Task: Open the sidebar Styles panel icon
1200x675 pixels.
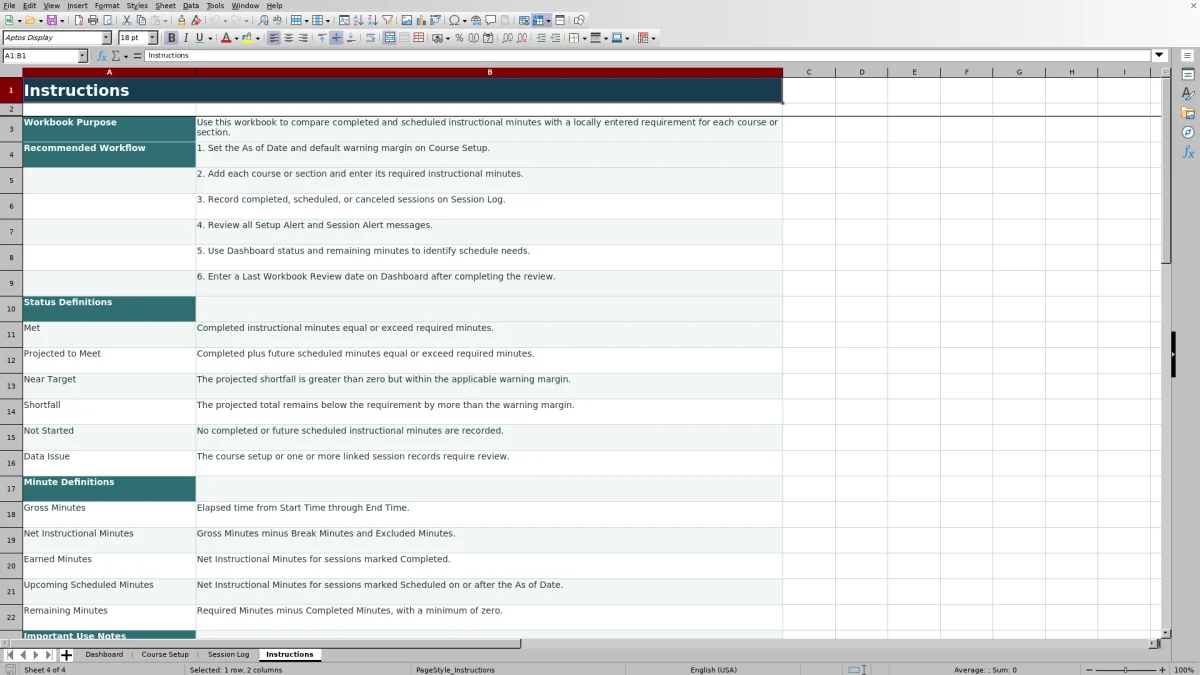Action: (x=1188, y=94)
